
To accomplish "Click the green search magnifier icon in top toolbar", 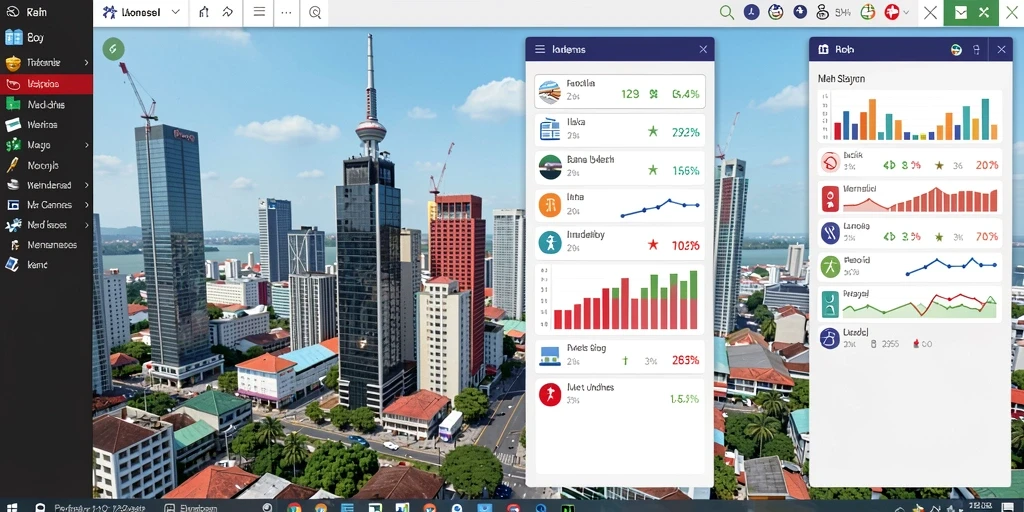I will [x=726, y=12].
